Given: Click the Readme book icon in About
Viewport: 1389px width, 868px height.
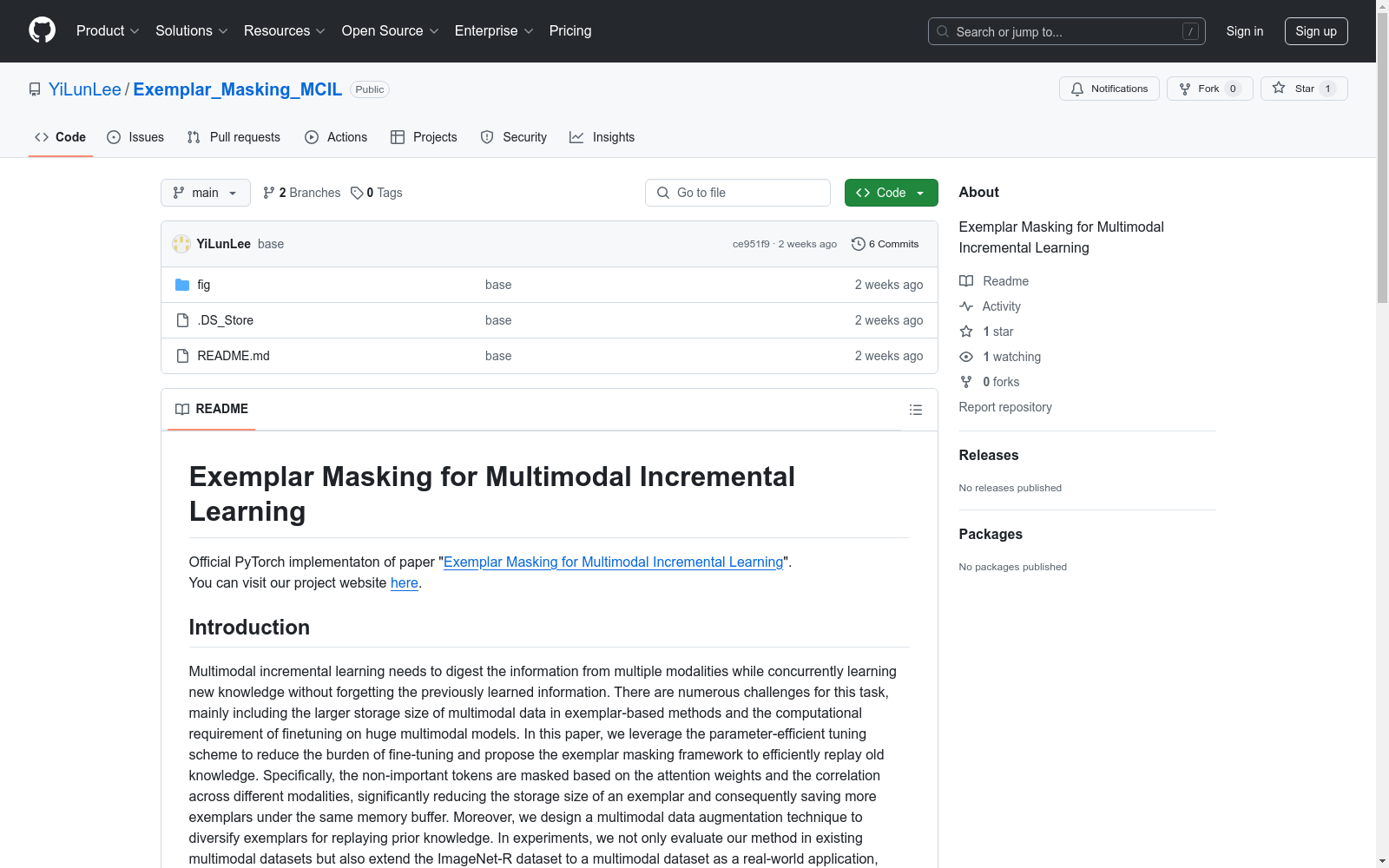Looking at the screenshot, I should point(966,281).
